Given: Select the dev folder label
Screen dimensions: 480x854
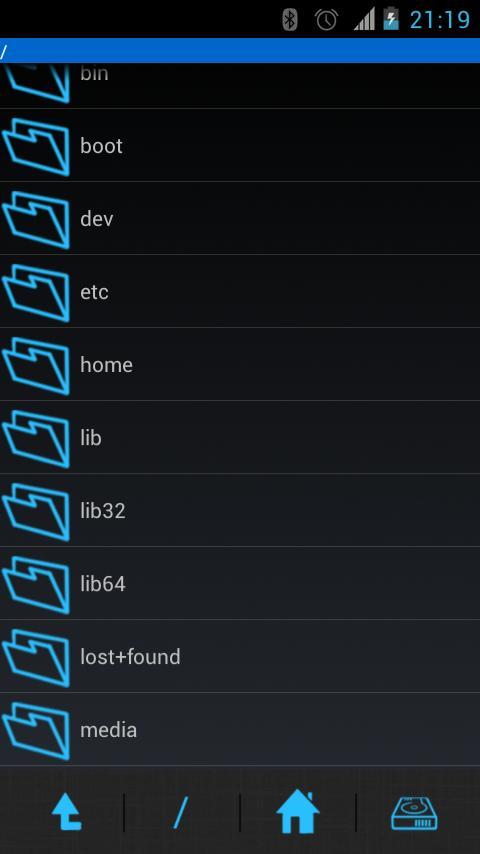Looking at the screenshot, I should [x=96, y=219].
